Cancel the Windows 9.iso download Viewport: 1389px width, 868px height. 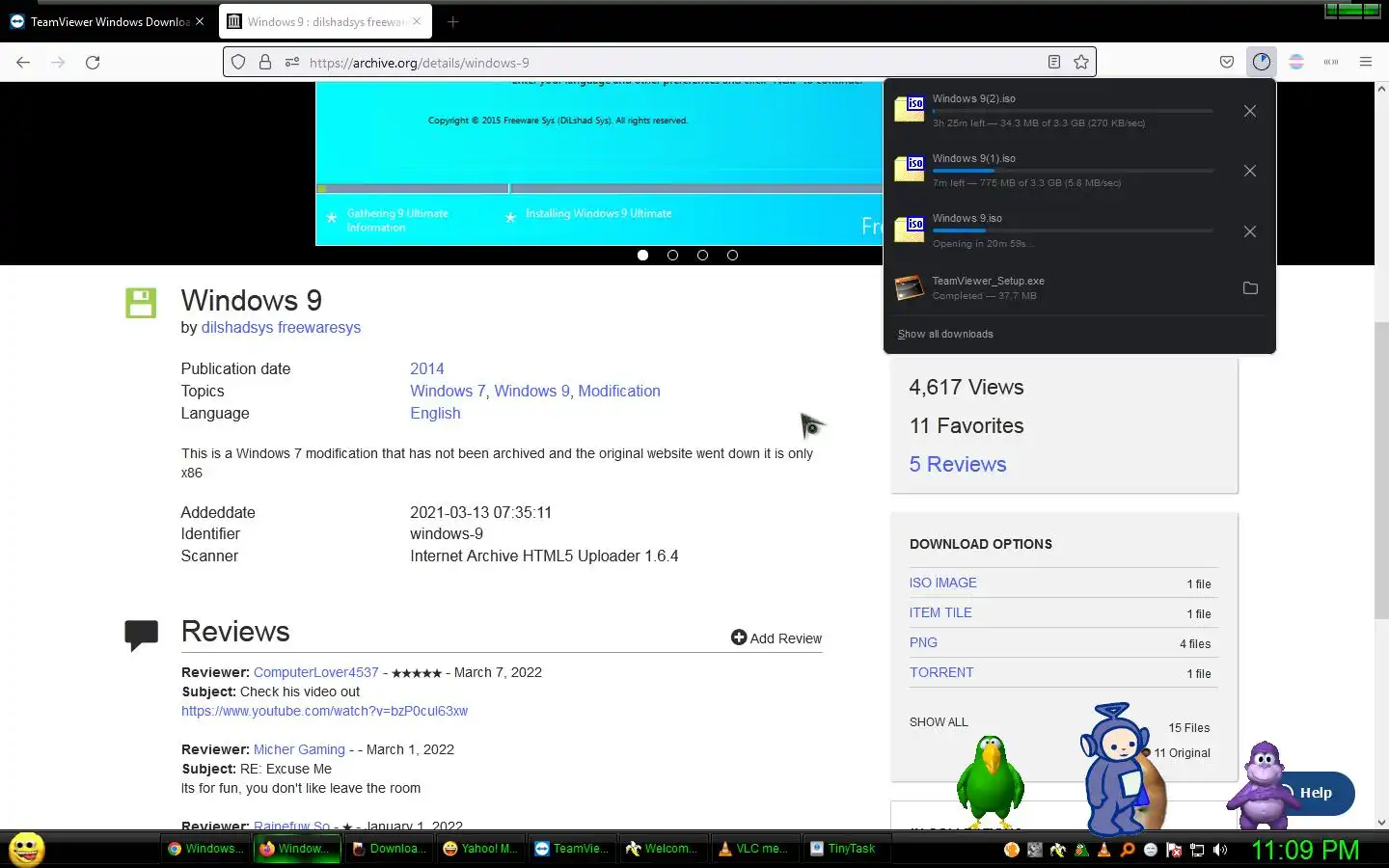click(x=1250, y=231)
